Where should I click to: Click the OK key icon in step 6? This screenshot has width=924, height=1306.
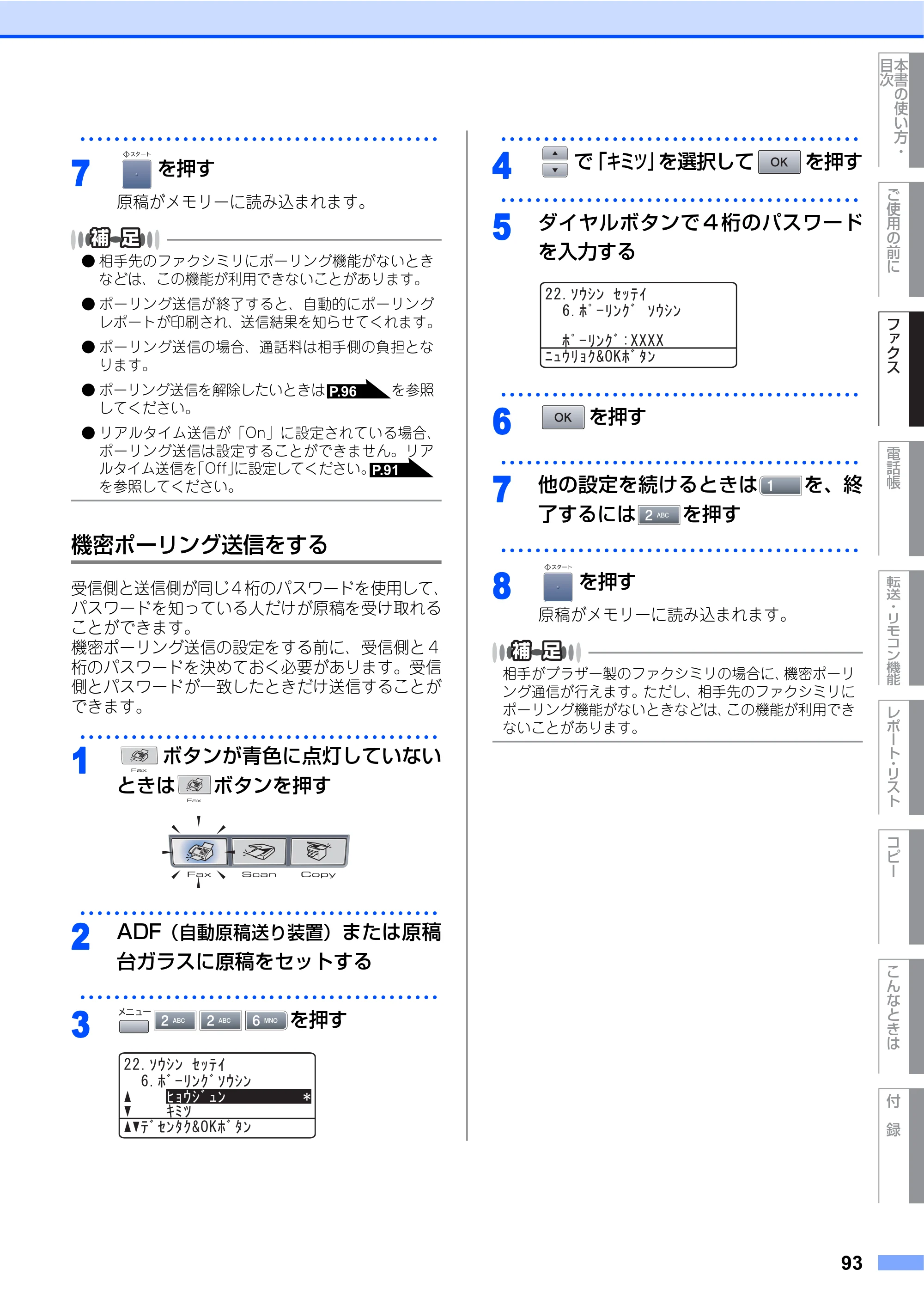[x=563, y=417]
